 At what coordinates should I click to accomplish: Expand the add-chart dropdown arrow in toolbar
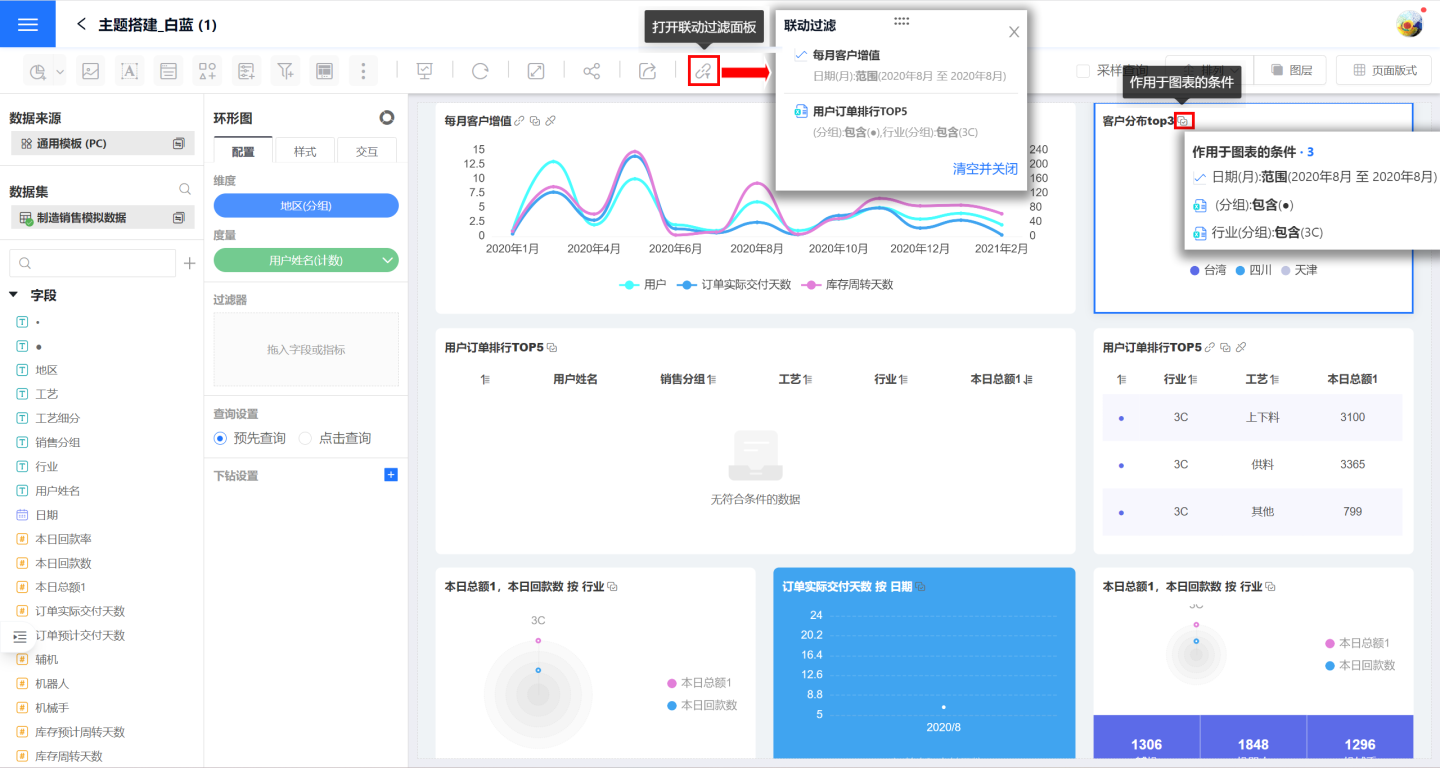tap(60, 71)
